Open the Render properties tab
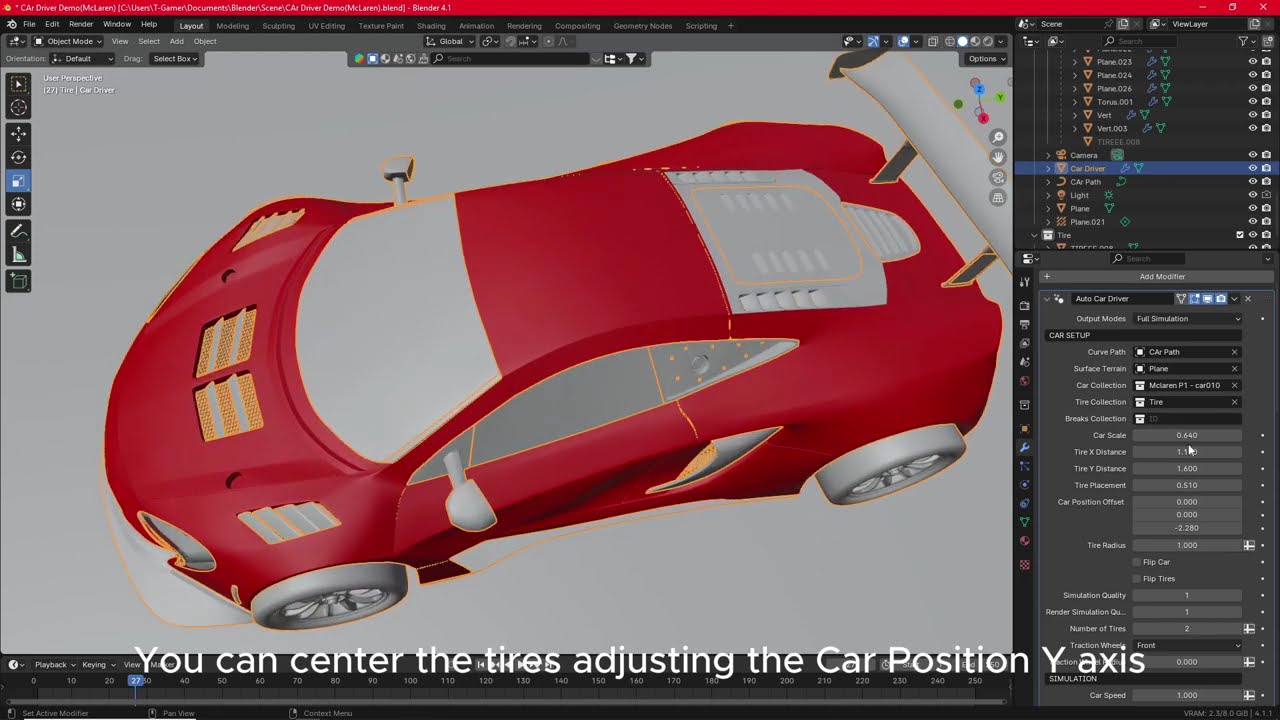This screenshot has height=720, width=1280. pyautogui.click(x=1024, y=306)
